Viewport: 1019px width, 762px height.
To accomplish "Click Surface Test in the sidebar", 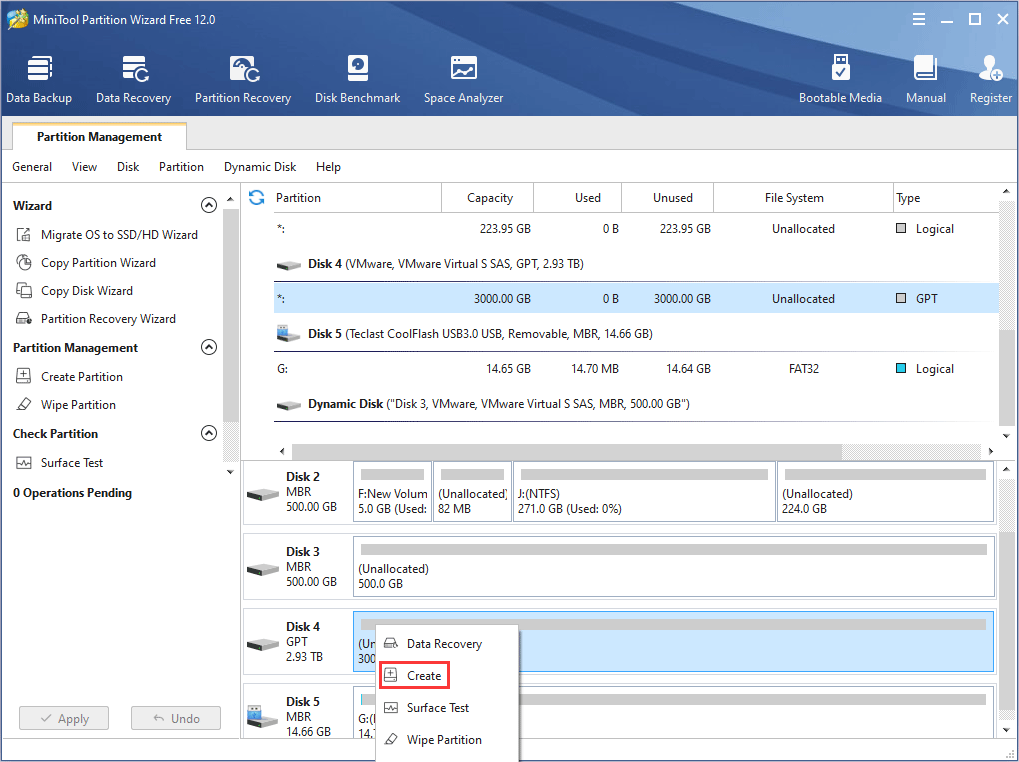I will pos(71,463).
